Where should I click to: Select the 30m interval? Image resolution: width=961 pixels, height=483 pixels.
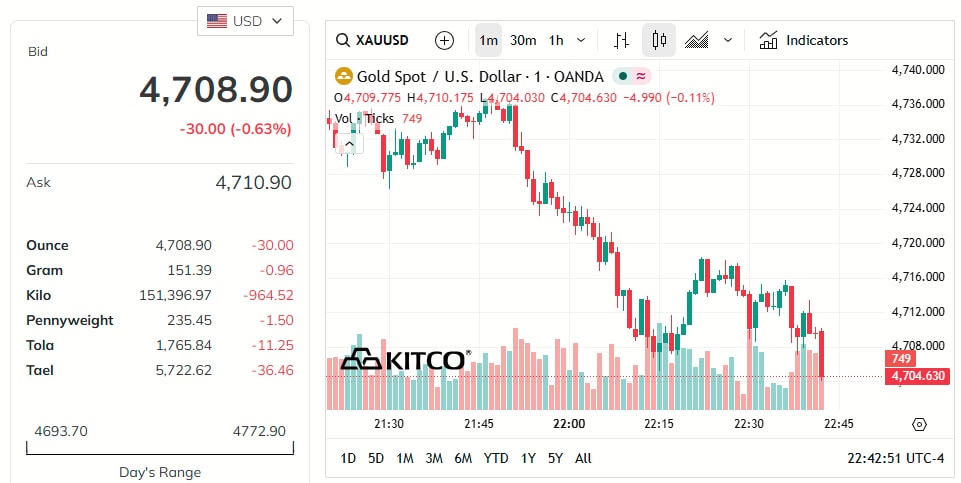523,41
